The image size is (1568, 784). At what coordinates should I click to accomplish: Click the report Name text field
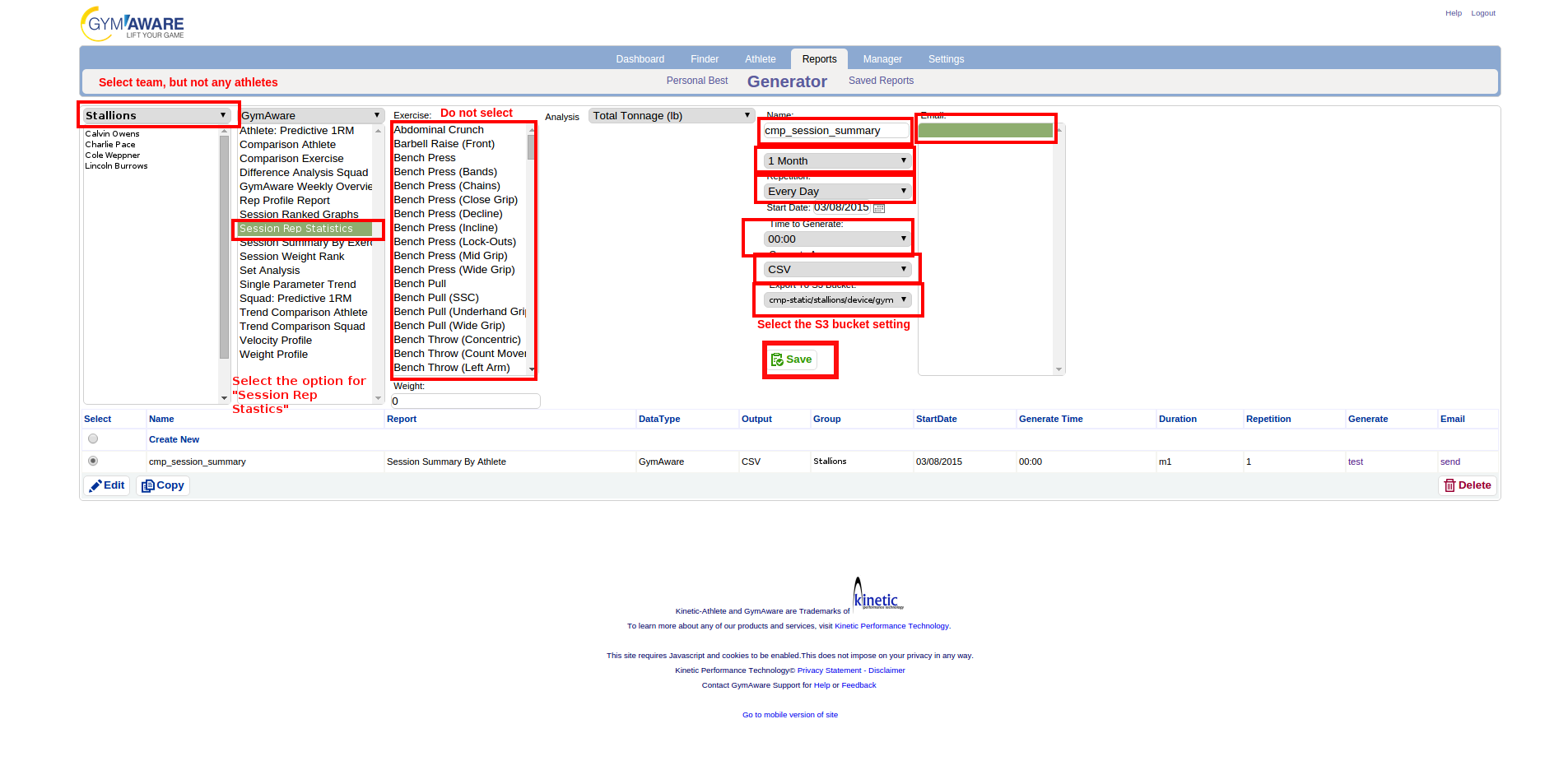tap(836, 131)
